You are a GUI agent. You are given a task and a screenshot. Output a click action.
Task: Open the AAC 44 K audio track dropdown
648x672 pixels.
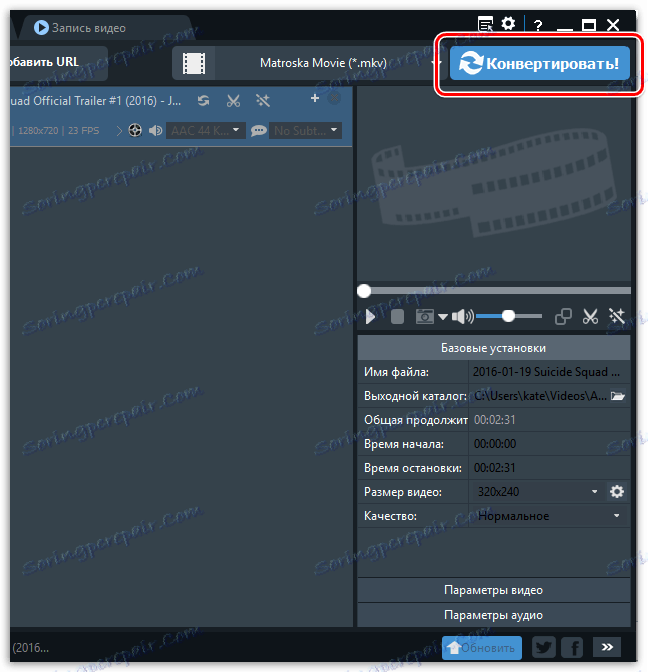(x=206, y=130)
